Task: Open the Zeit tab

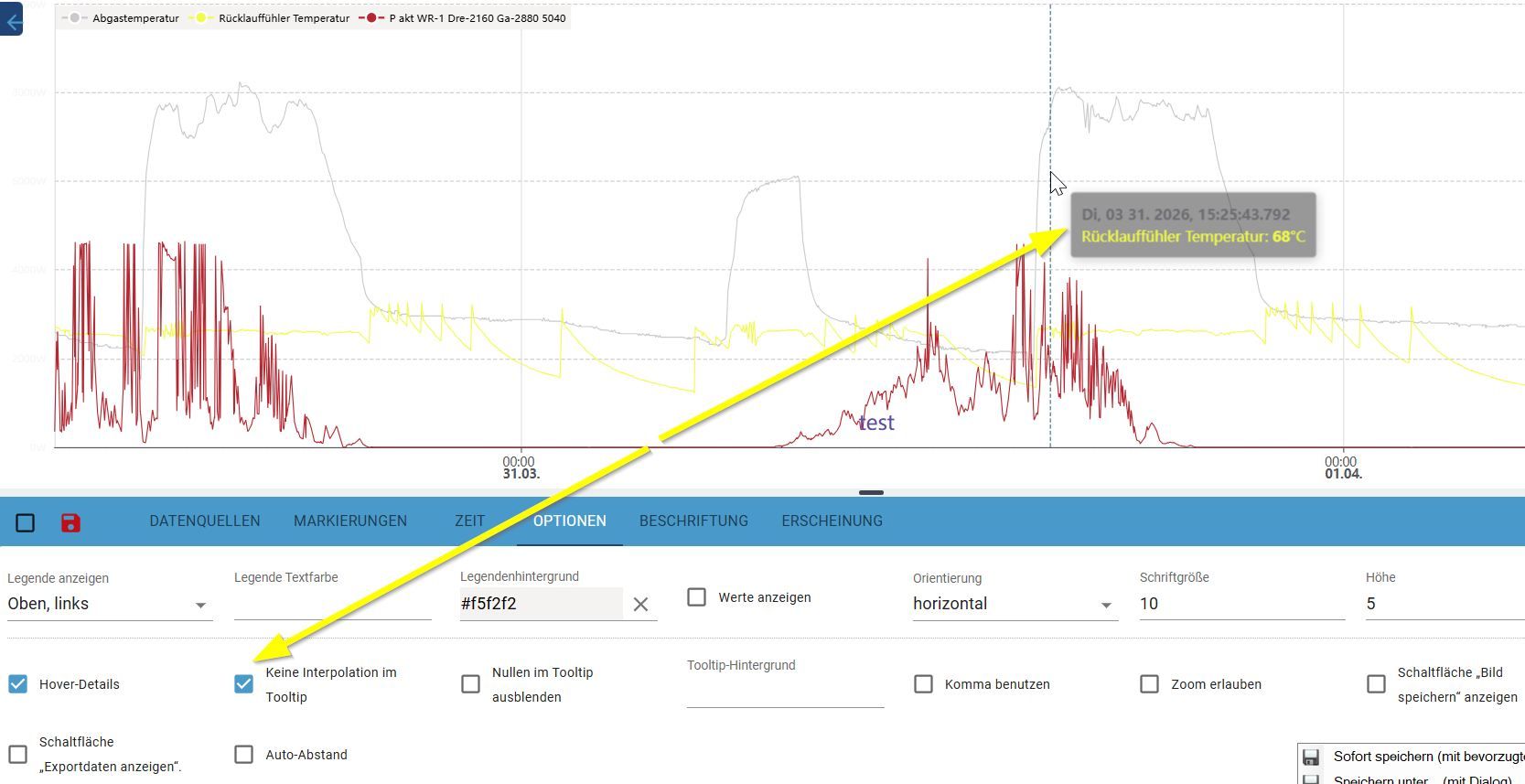Action: [470, 521]
